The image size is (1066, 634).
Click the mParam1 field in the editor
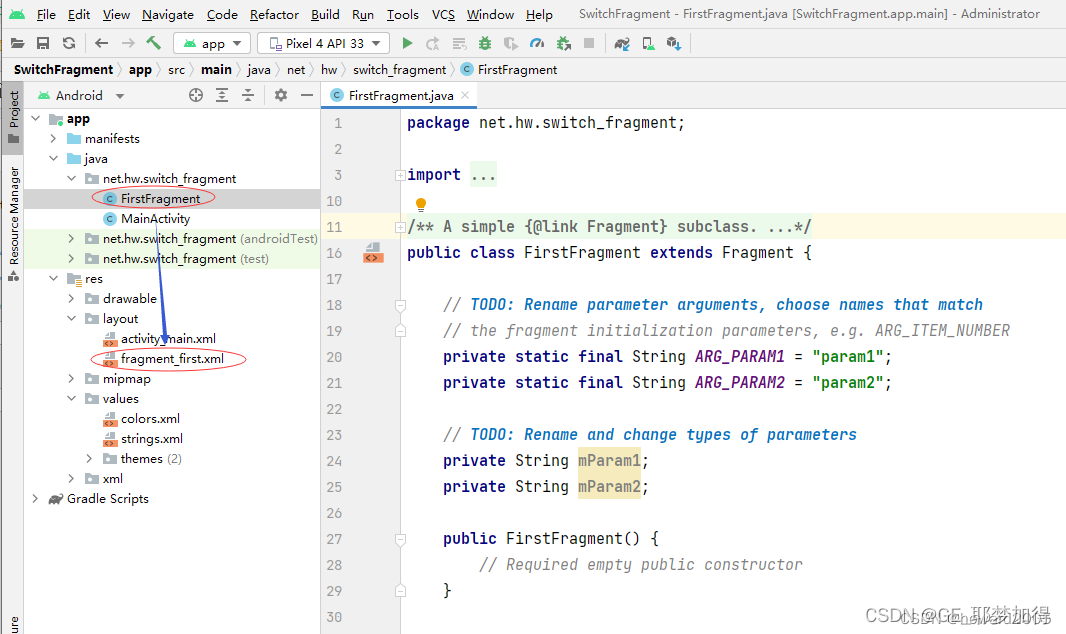(x=609, y=461)
